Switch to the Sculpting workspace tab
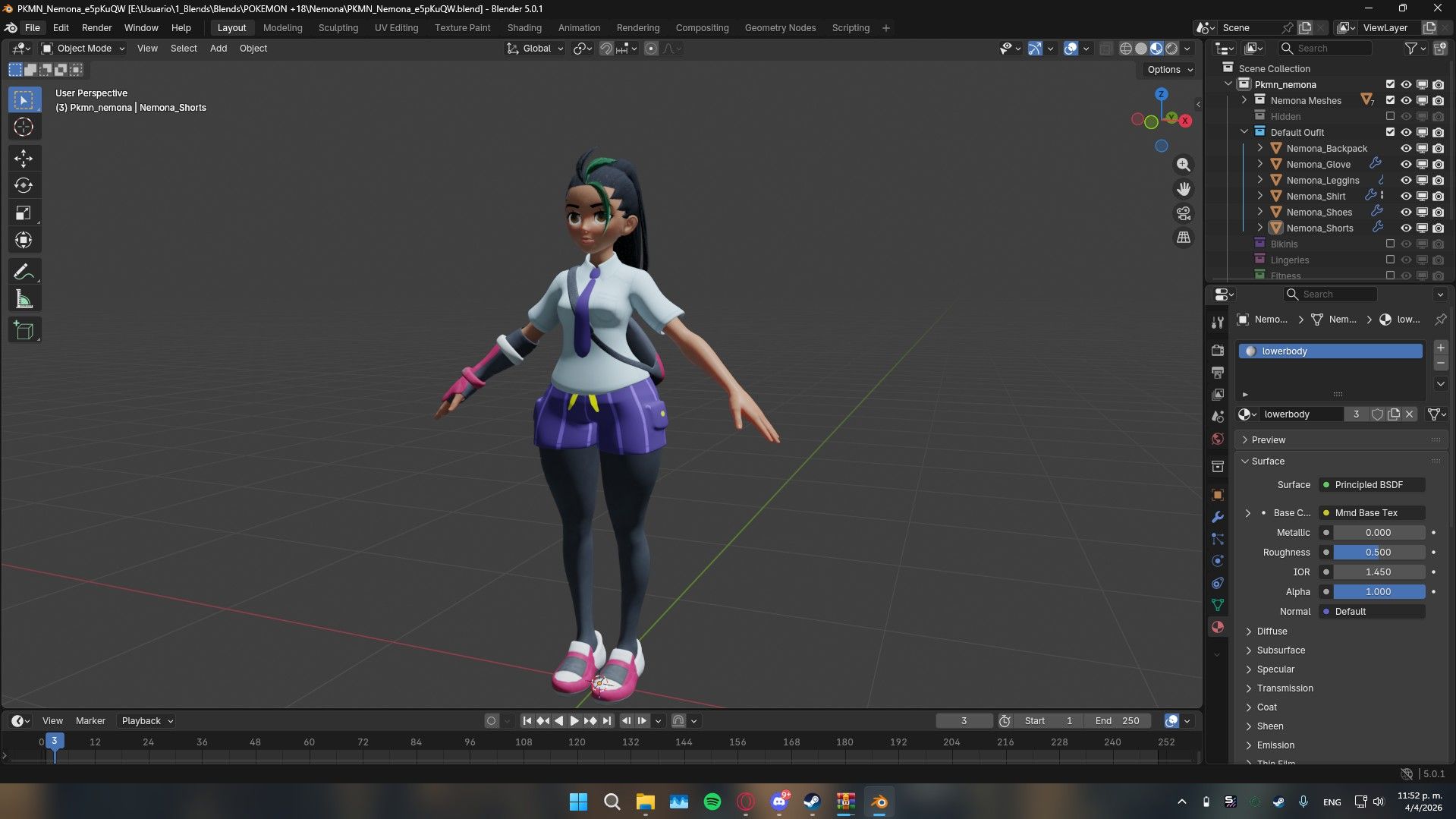The image size is (1456, 819). [x=338, y=28]
